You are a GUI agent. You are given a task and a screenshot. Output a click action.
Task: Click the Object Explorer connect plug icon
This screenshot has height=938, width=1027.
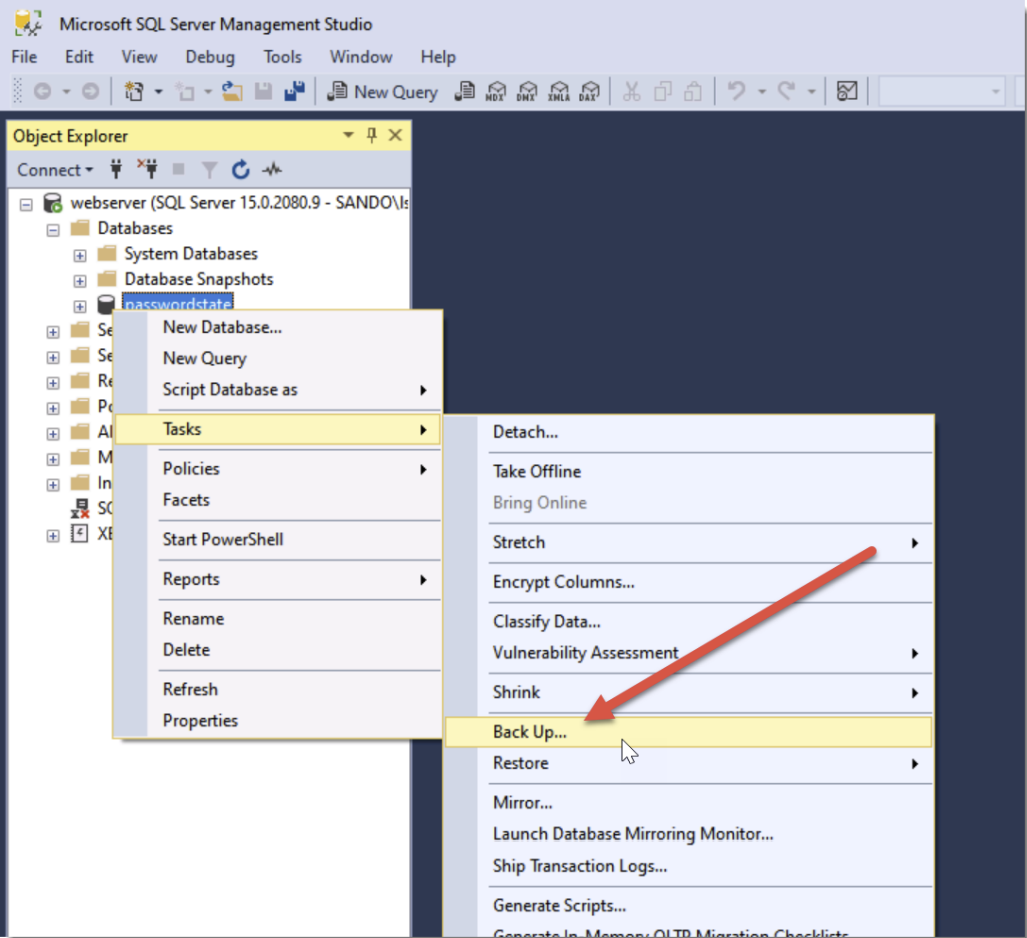116,170
